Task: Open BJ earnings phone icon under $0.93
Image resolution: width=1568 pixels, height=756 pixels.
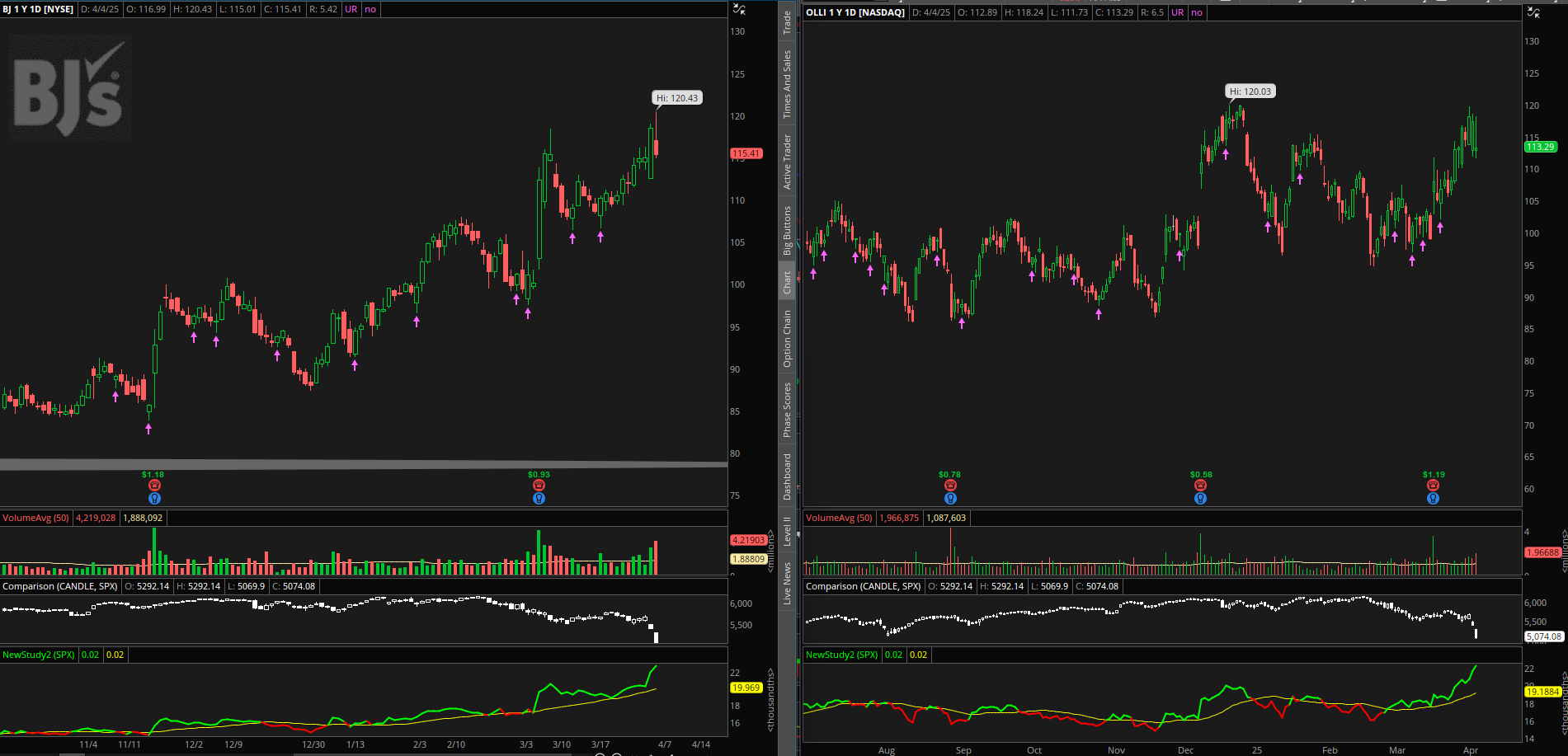Action: (x=539, y=486)
